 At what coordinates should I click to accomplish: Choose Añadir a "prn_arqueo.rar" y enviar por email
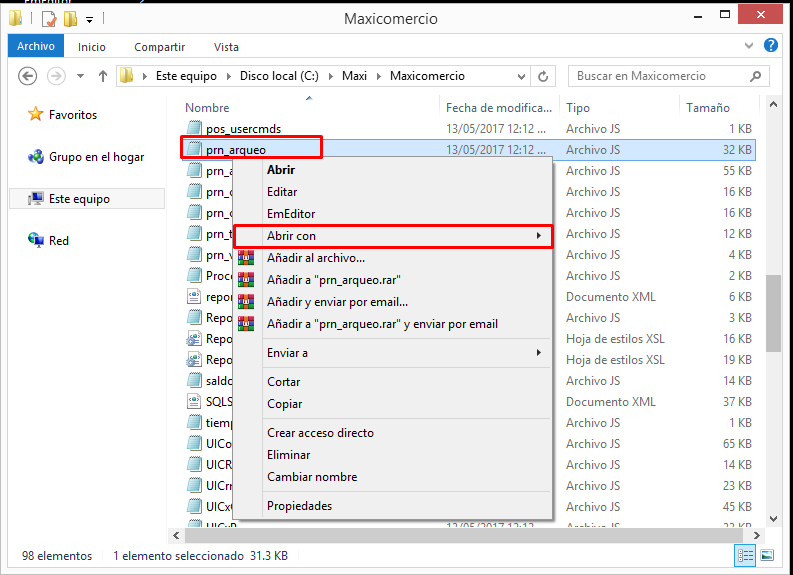382,324
